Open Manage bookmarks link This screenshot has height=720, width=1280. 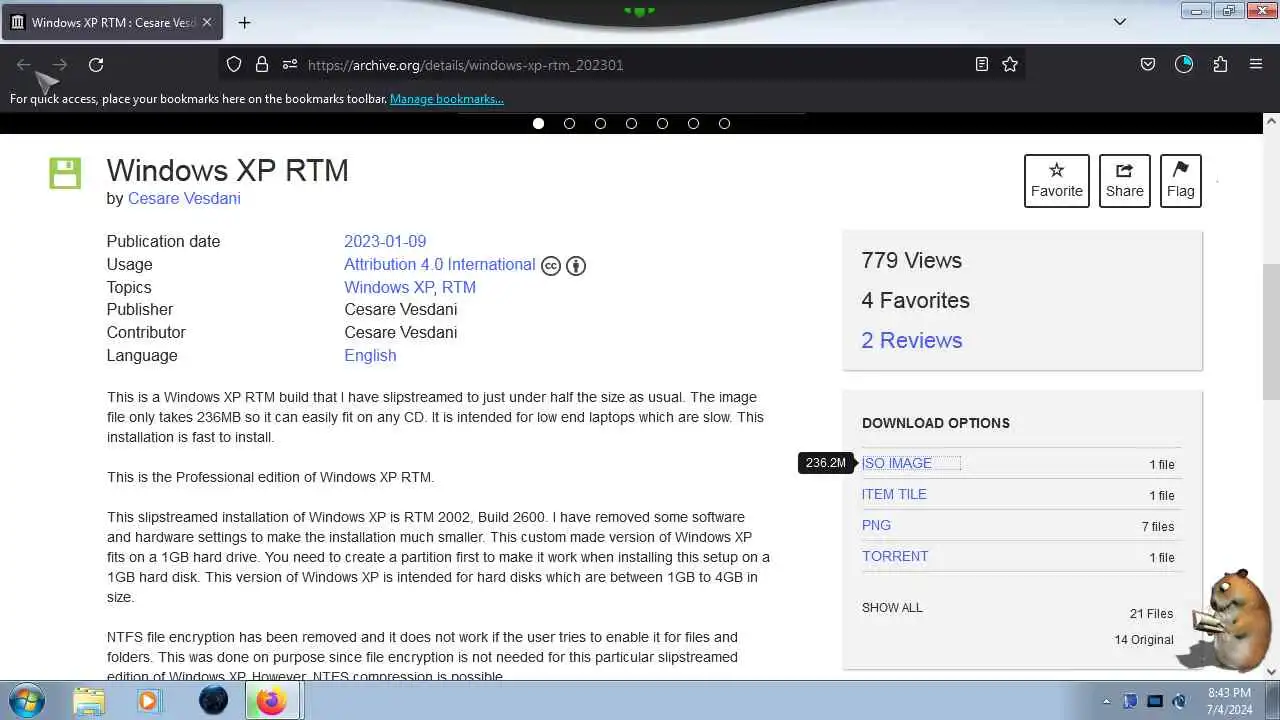coord(447,99)
